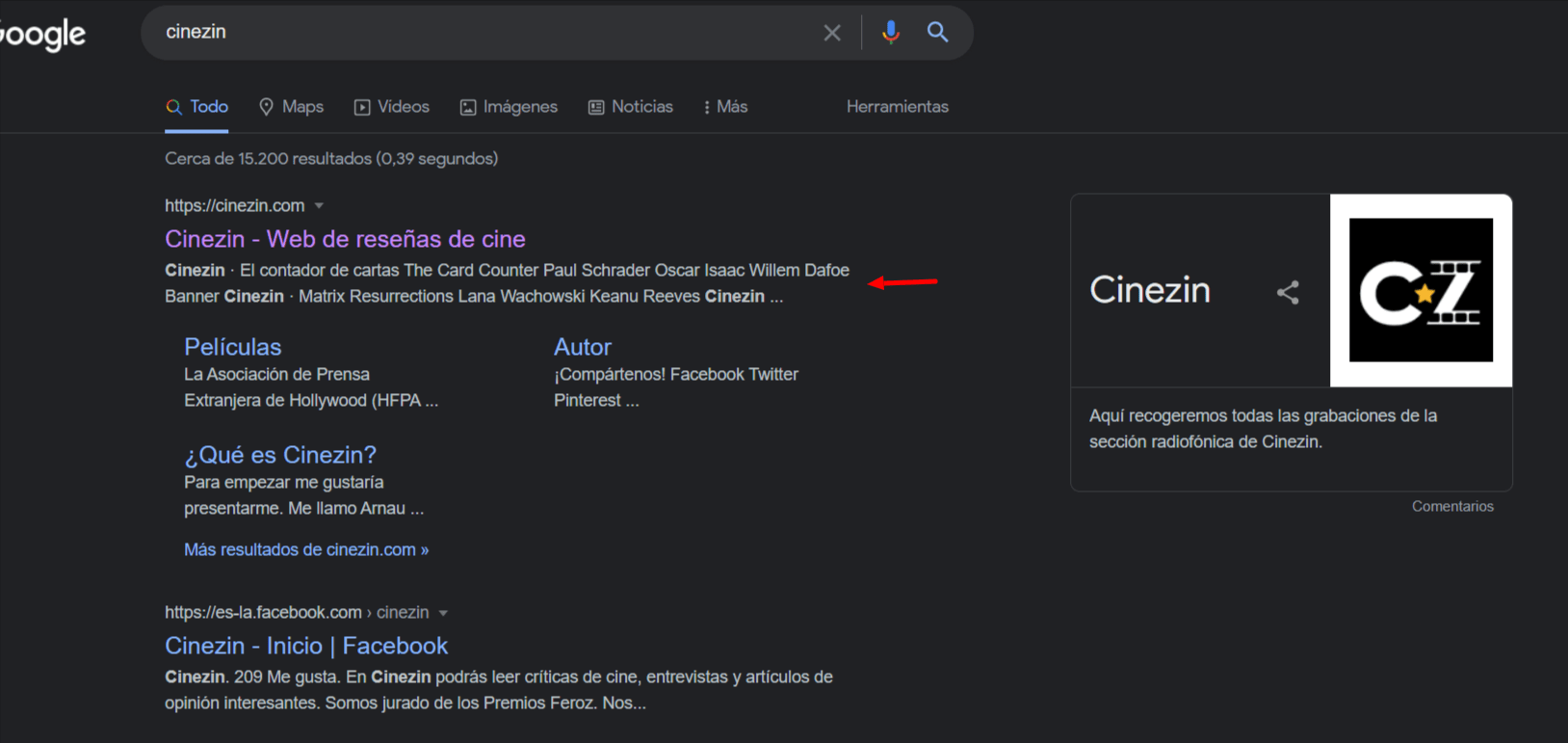Open the ¿Qué es Cinezin? sitelink

280,455
